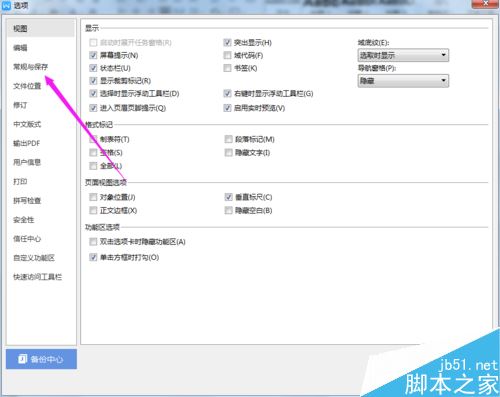Select the 视图 category in the sidebar
This screenshot has width=500, height=397.
(41, 29)
